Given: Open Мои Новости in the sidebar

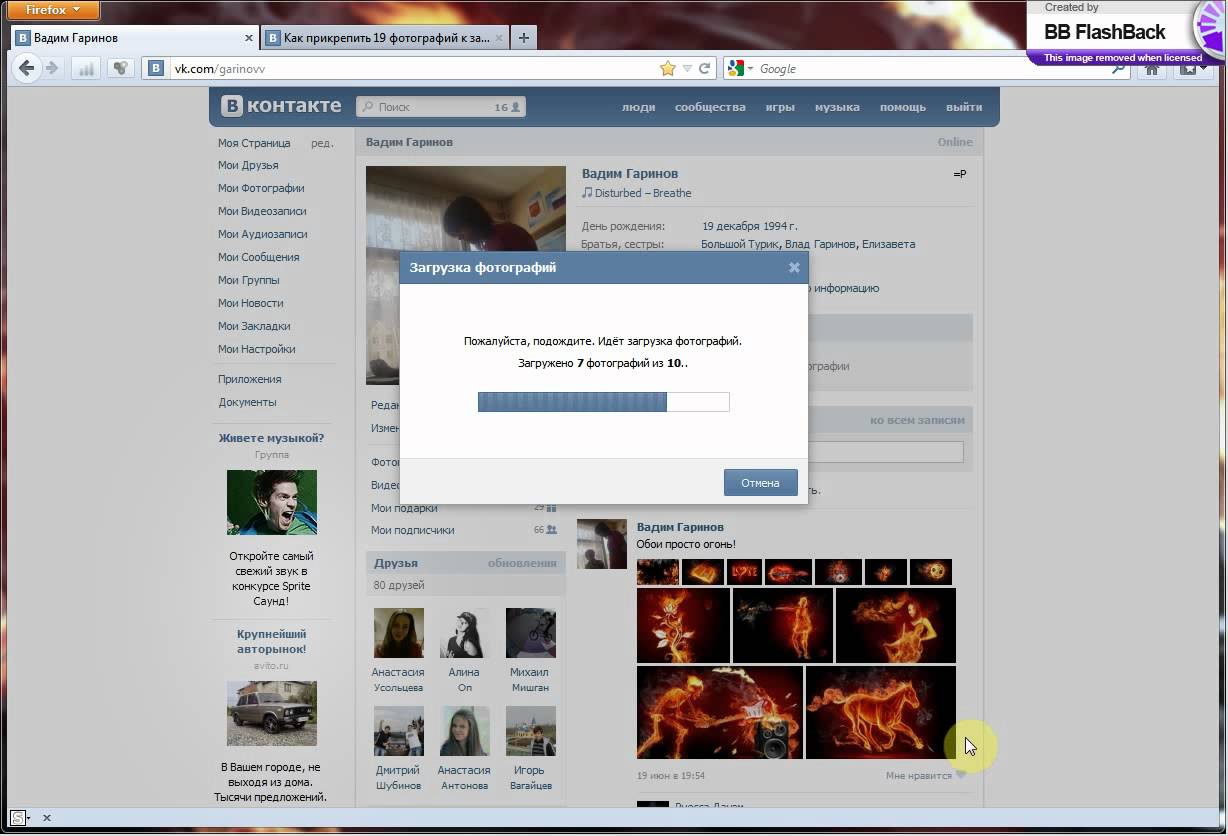Looking at the screenshot, I should coord(251,304).
